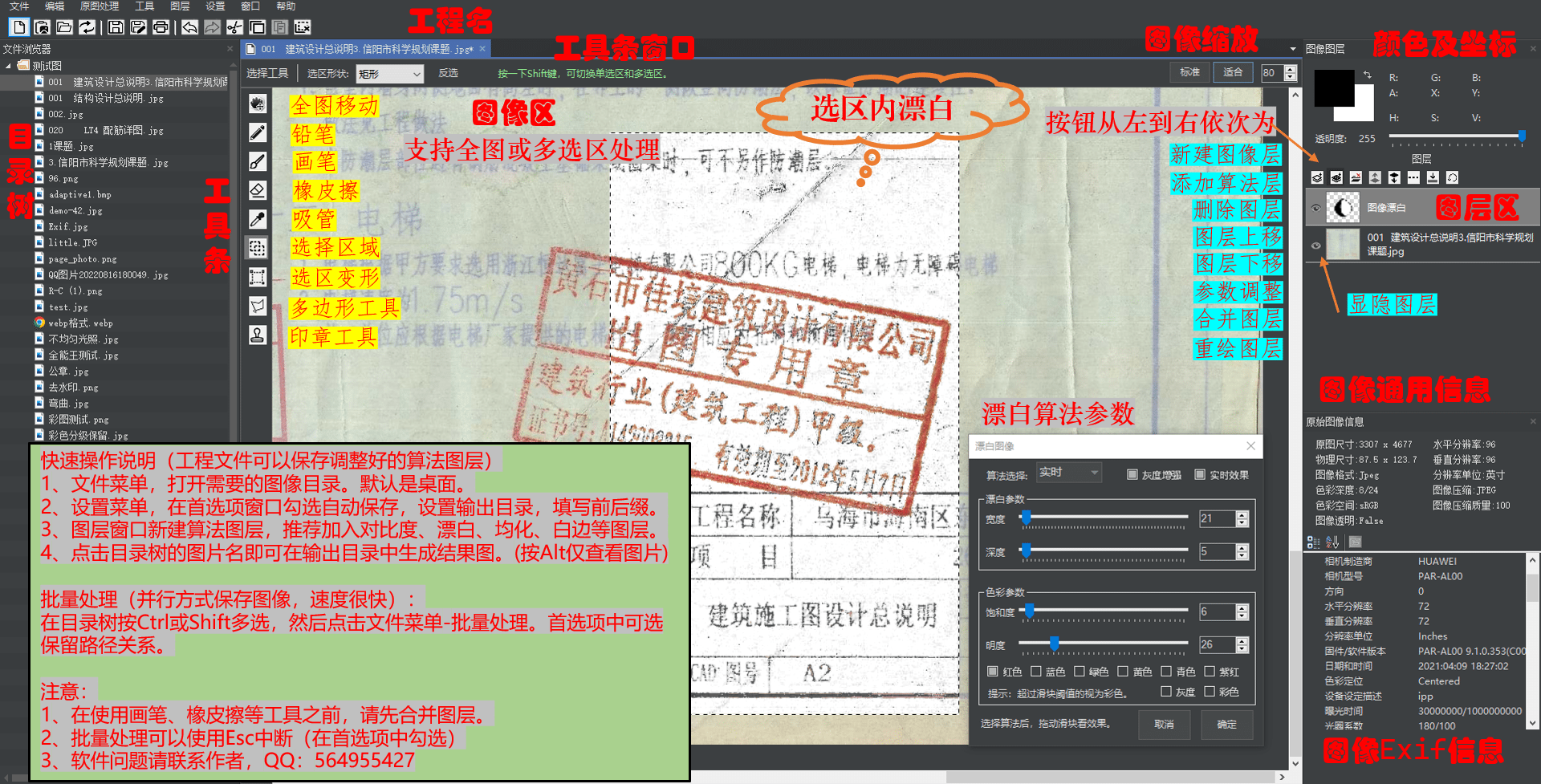Click the 标准 zoom button

tap(1189, 72)
